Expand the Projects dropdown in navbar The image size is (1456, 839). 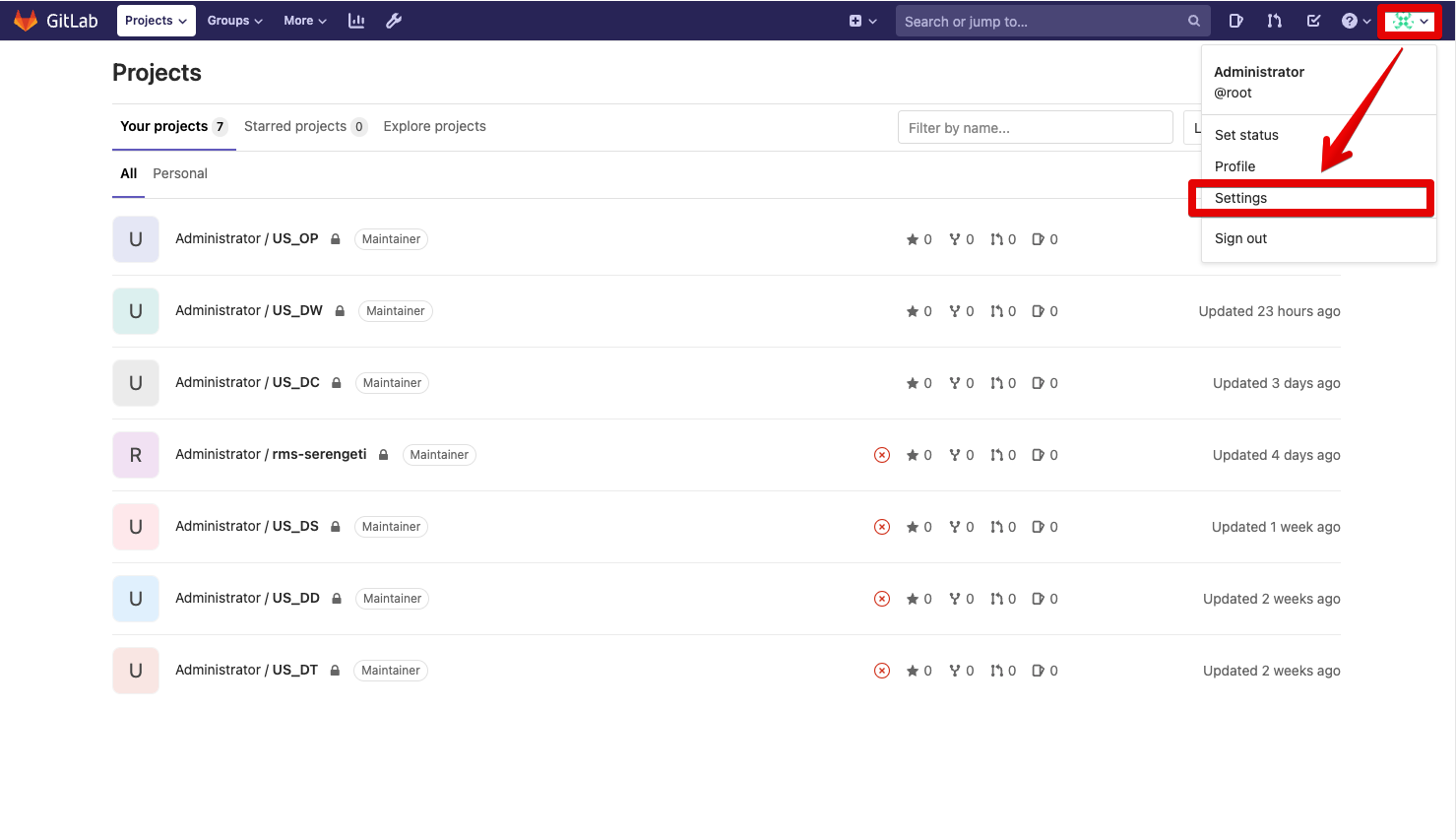[x=156, y=21]
